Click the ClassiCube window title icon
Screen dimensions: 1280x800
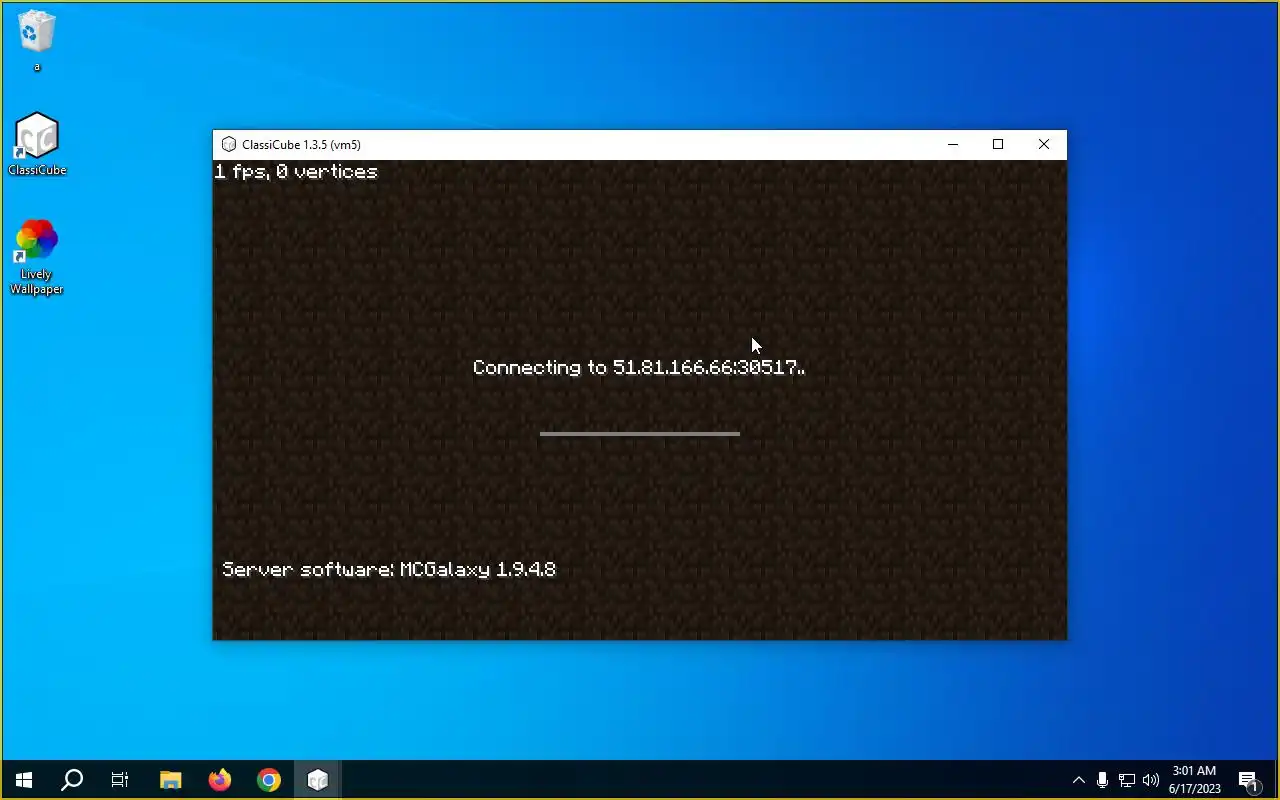pos(228,145)
